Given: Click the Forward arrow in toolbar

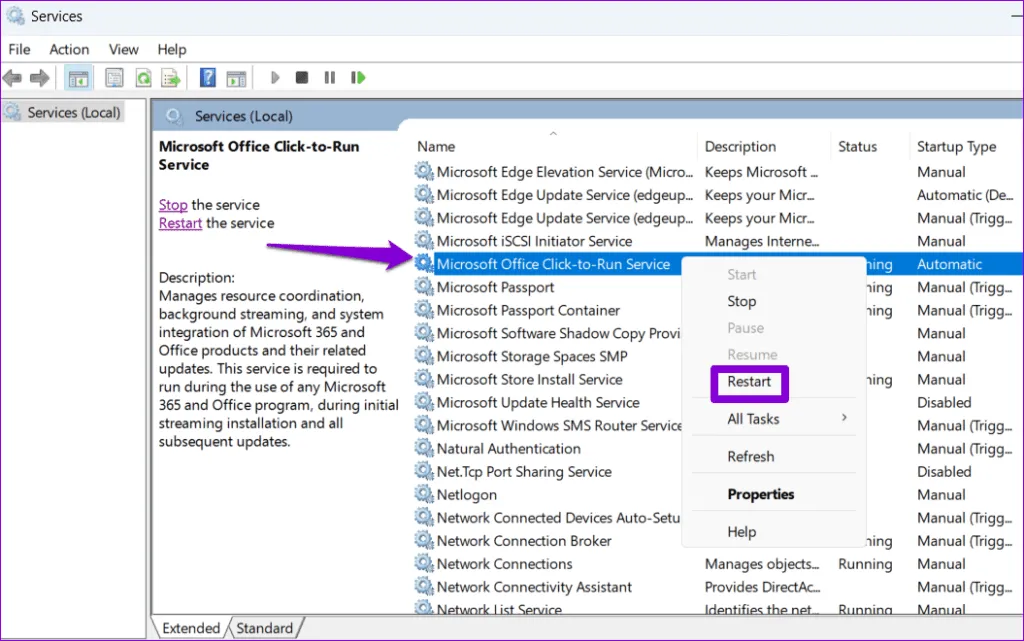Looking at the screenshot, I should [x=40, y=78].
